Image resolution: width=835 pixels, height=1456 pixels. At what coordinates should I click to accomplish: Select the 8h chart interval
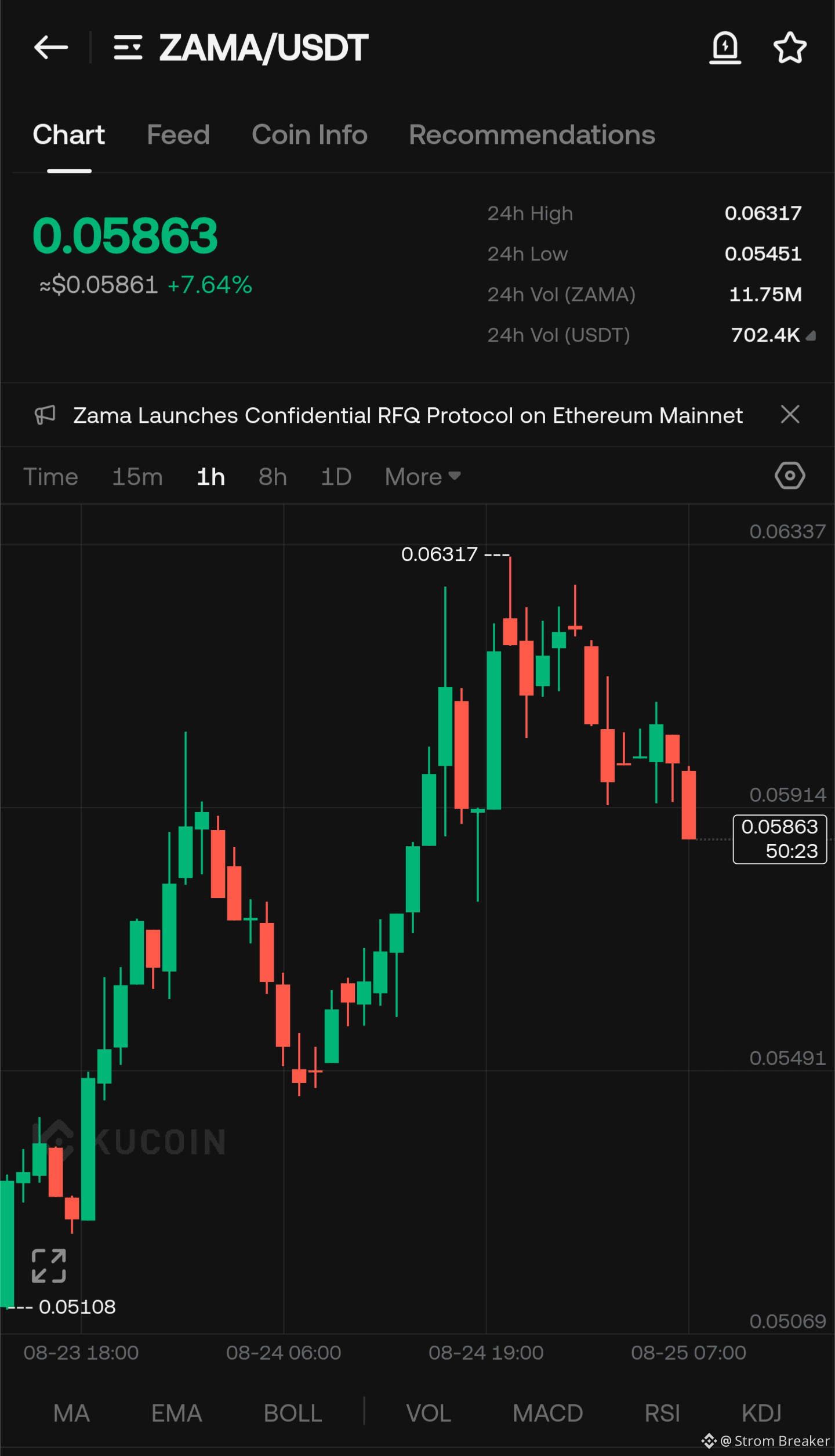(x=273, y=477)
